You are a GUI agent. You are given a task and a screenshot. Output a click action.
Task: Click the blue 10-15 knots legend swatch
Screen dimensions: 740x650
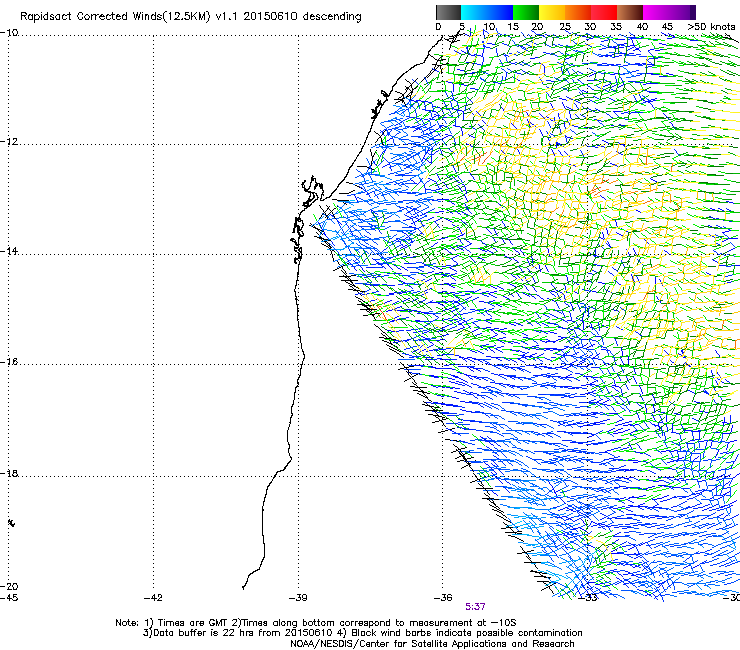(x=500, y=12)
